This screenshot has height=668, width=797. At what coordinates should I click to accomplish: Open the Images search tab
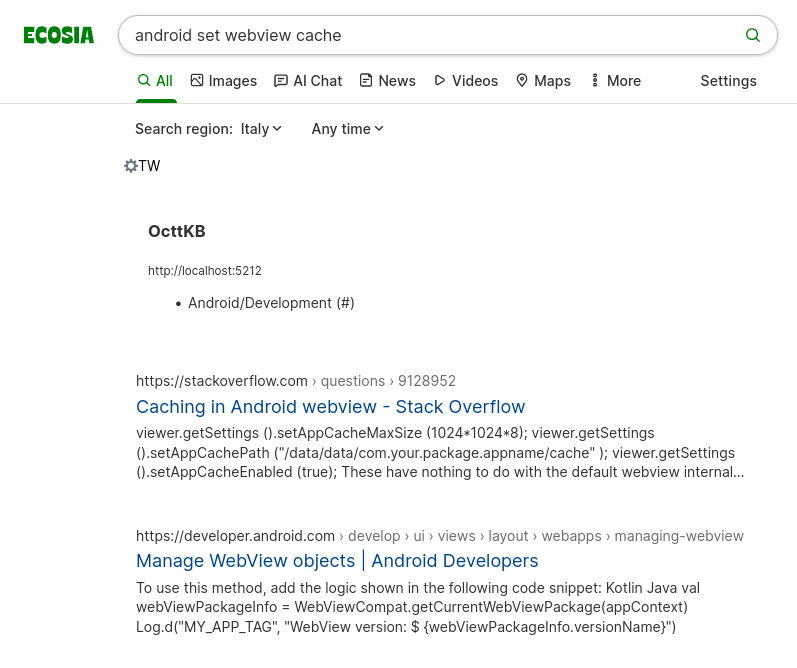click(223, 81)
